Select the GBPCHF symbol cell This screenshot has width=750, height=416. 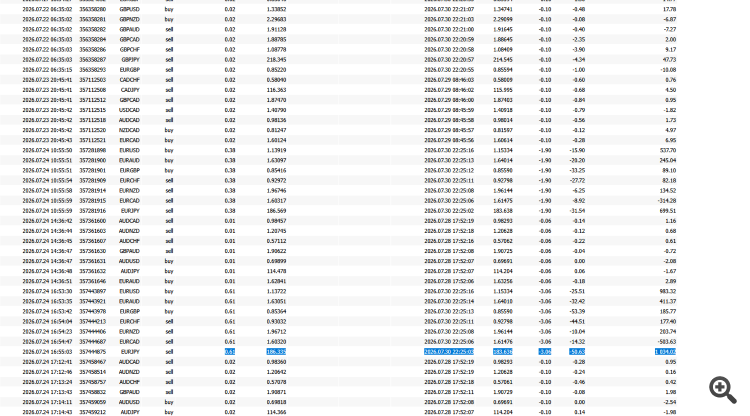click(x=129, y=50)
